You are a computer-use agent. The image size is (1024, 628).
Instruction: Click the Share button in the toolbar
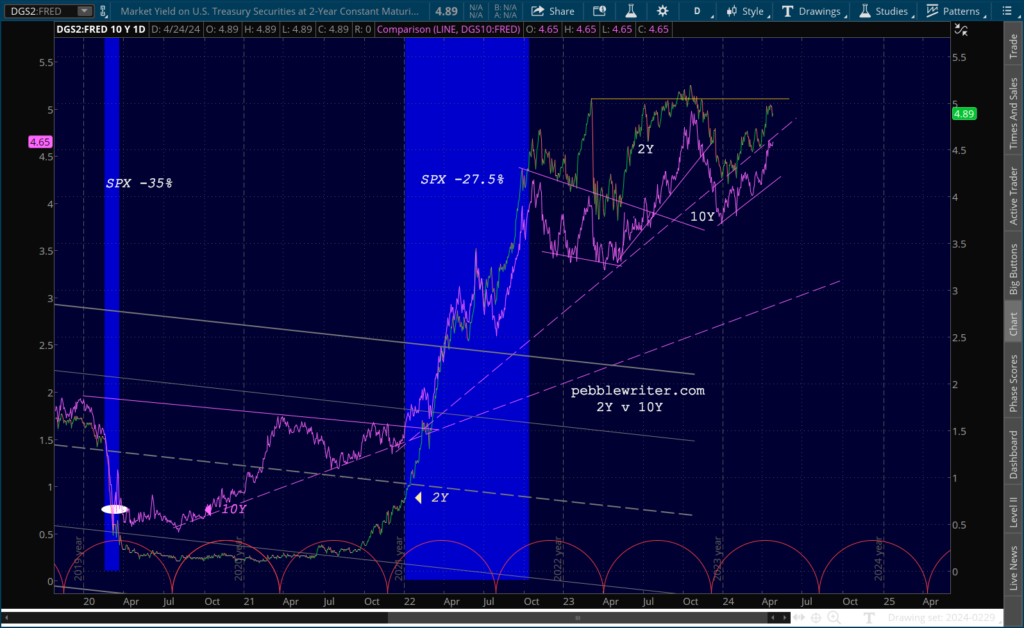pos(552,11)
